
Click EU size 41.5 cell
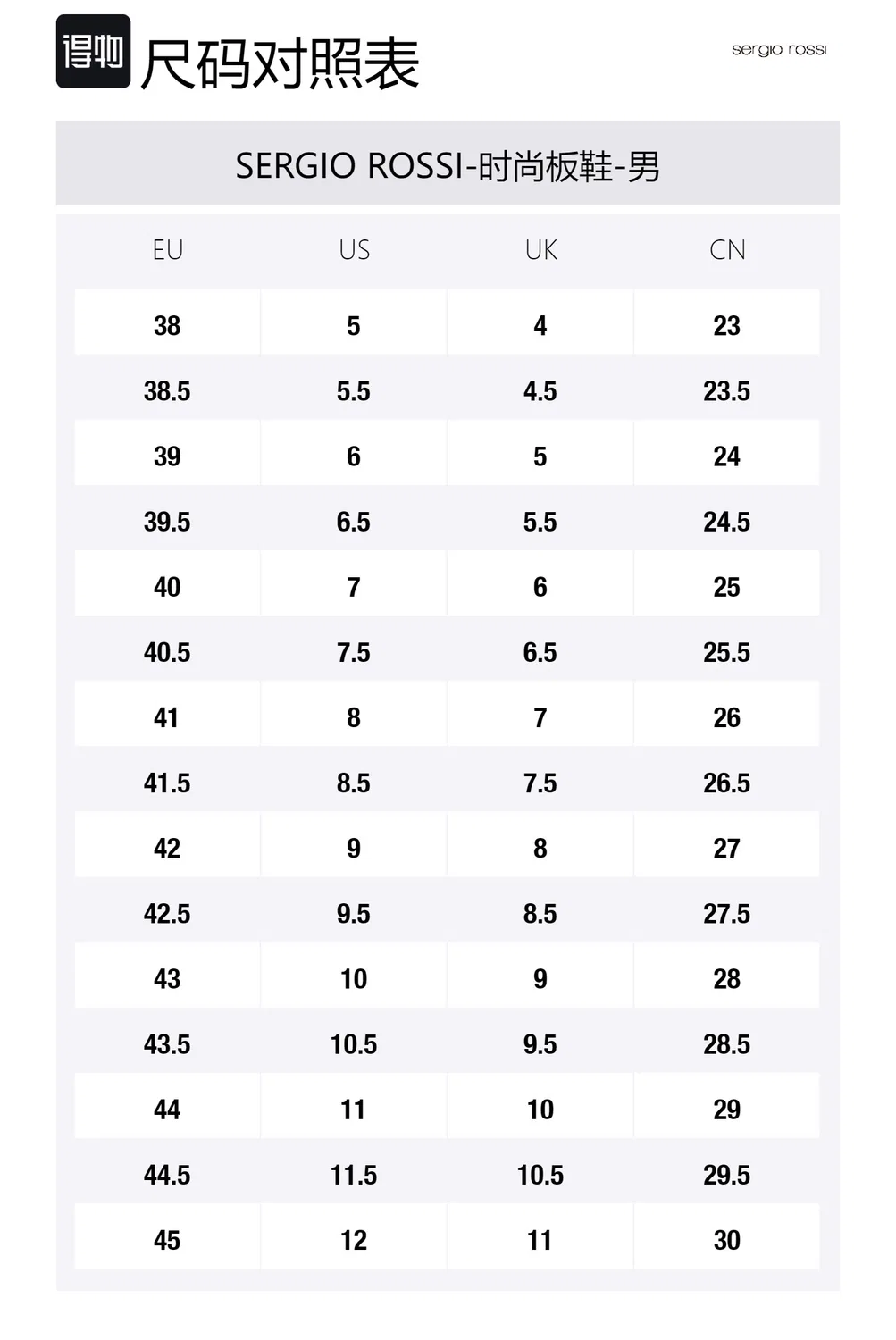(x=167, y=779)
